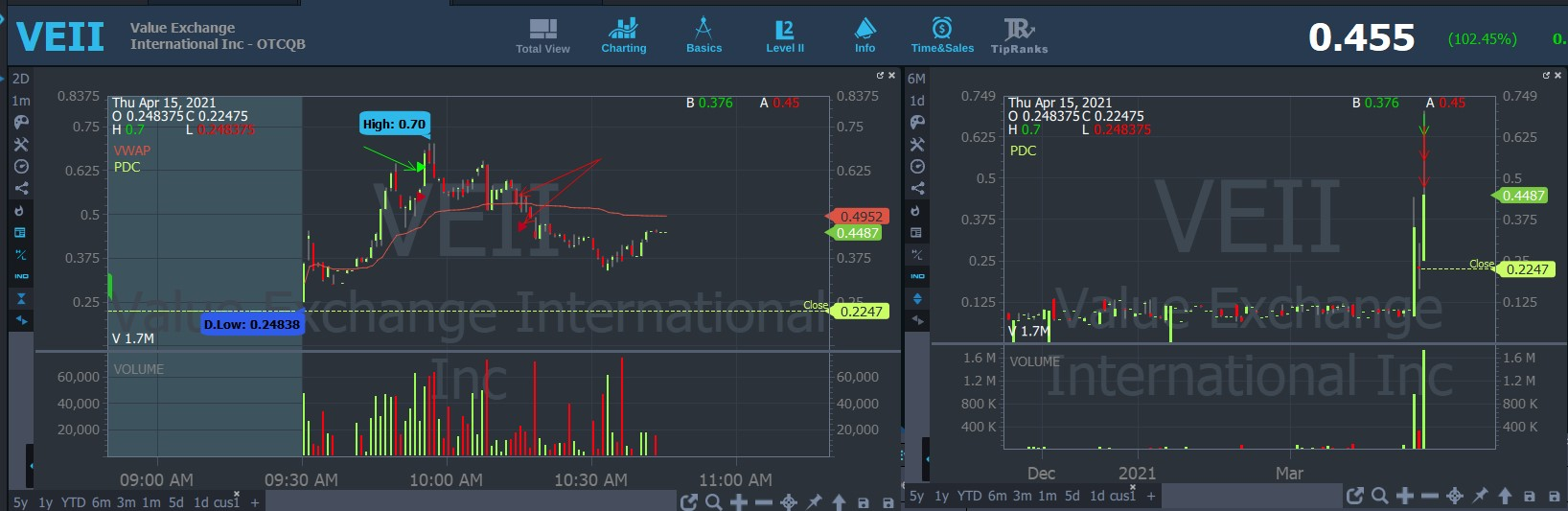Open the 6M range selector in the right chart
The image size is (1568, 511).
click(x=917, y=79)
